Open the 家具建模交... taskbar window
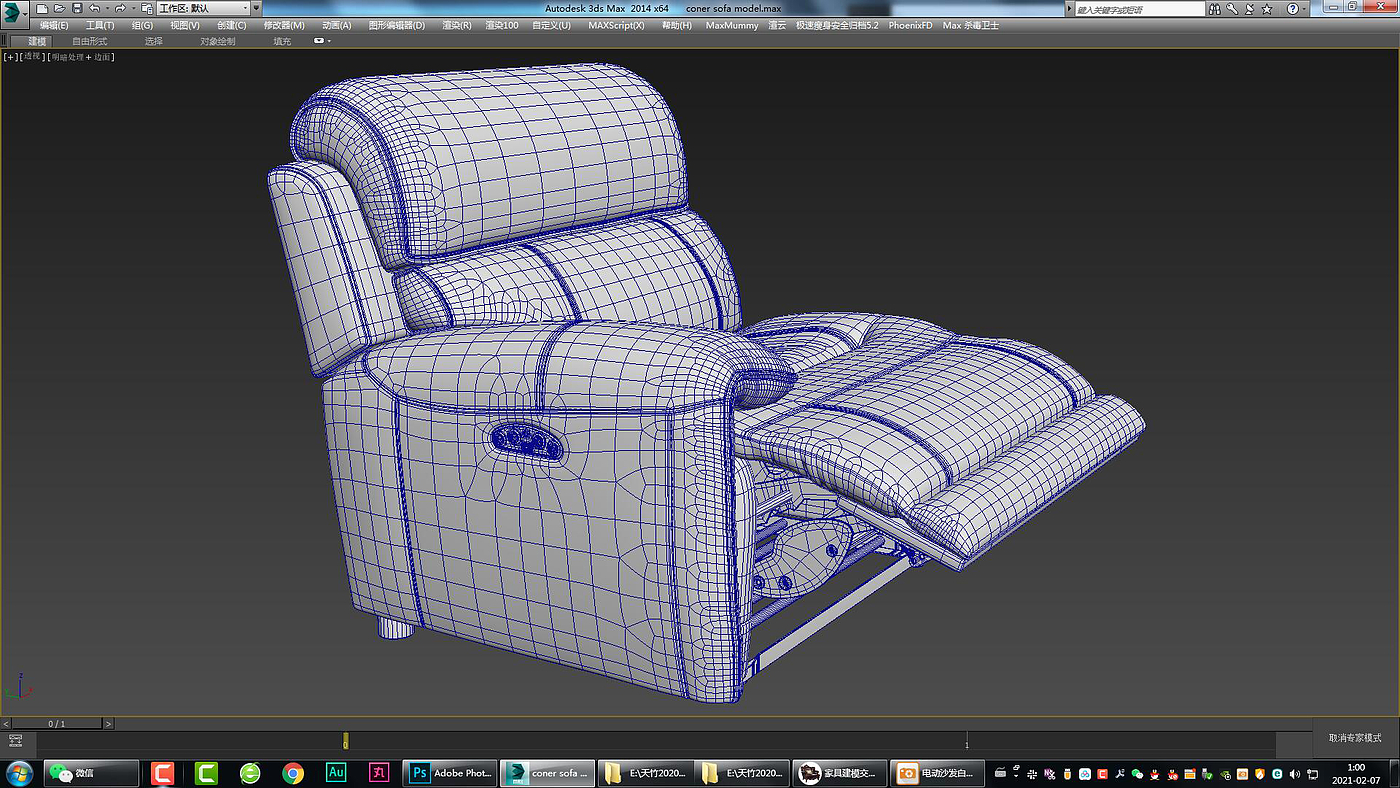This screenshot has height=788, width=1400. click(x=839, y=772)
